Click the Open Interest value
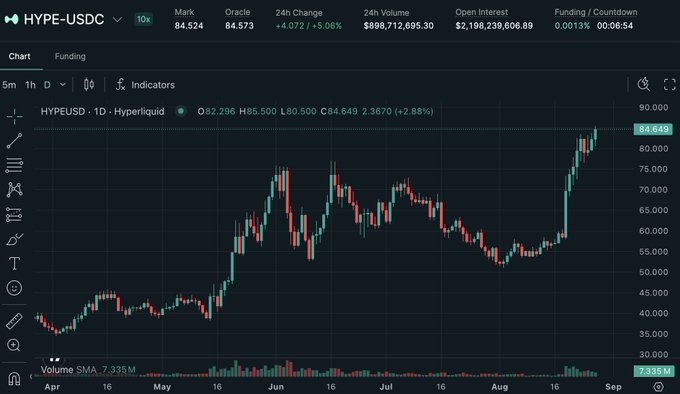The width and height of the screenshot is (680, 394). tap(494, 26)
